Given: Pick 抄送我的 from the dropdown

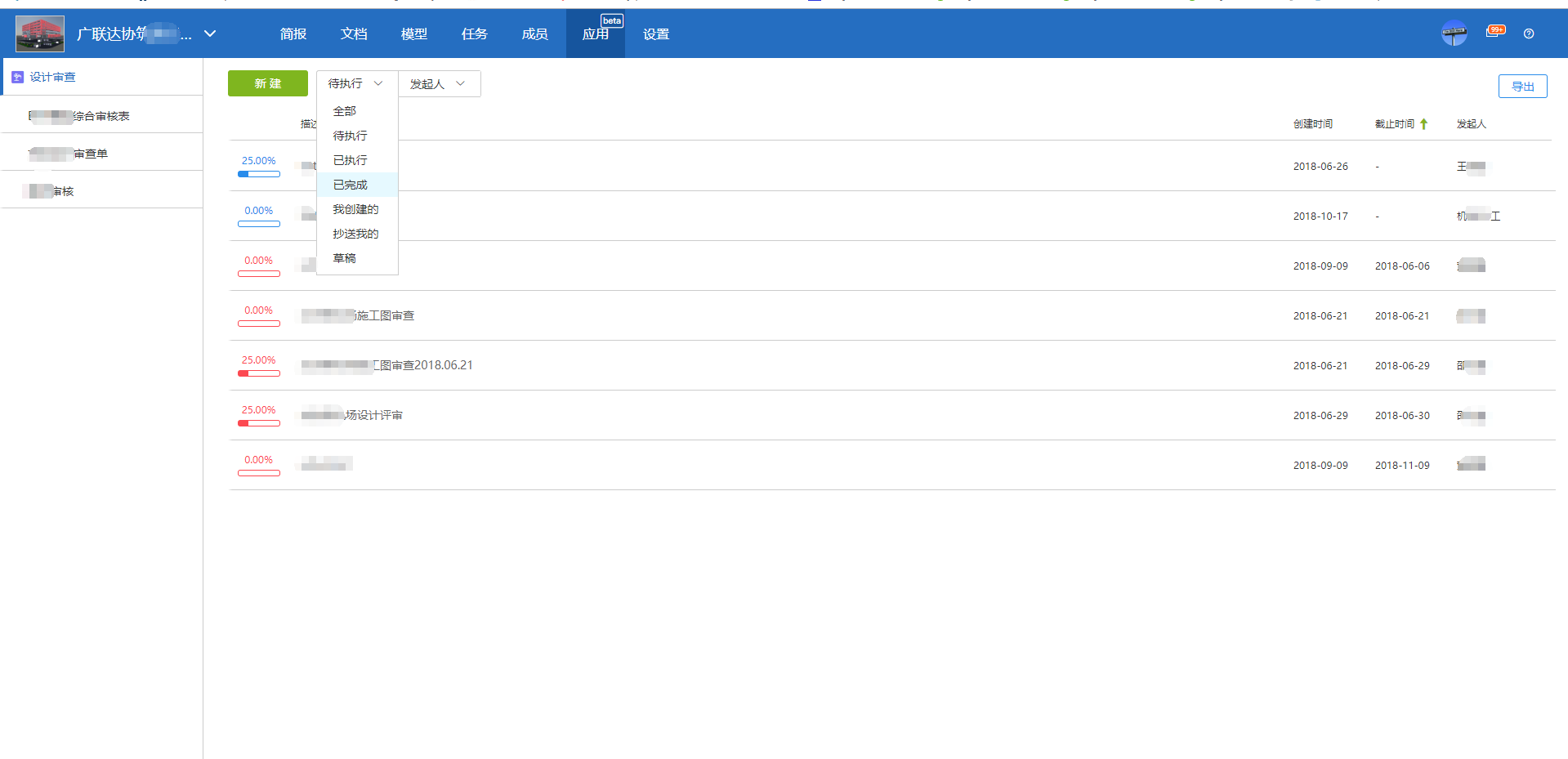Looking at the screenshot, I should pos(355,234).
